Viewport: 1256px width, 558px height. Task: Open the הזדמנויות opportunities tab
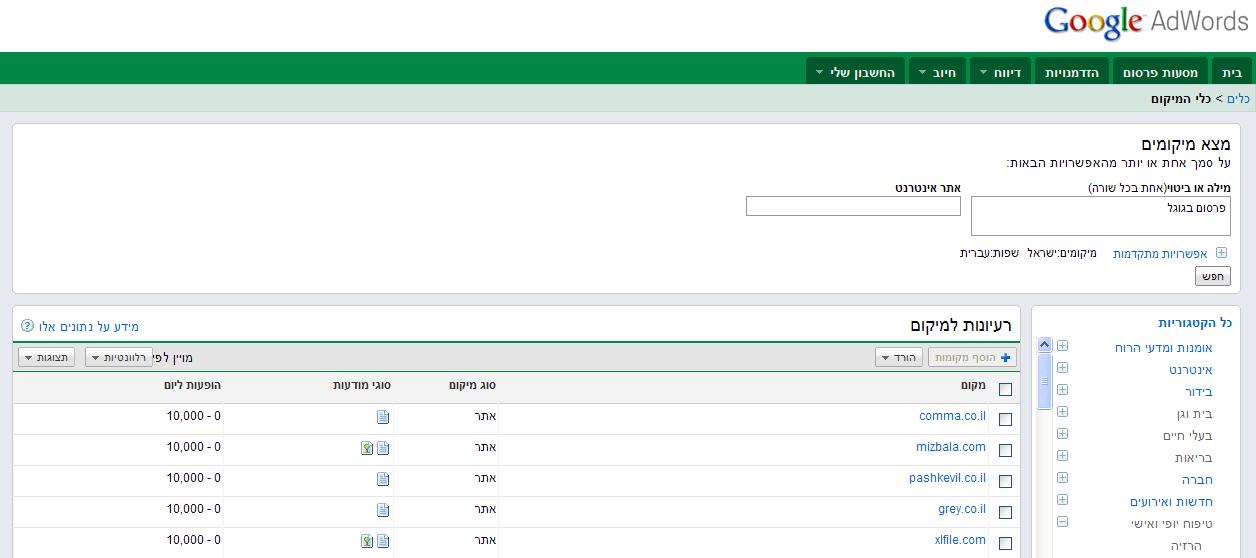coord(1072,72)
